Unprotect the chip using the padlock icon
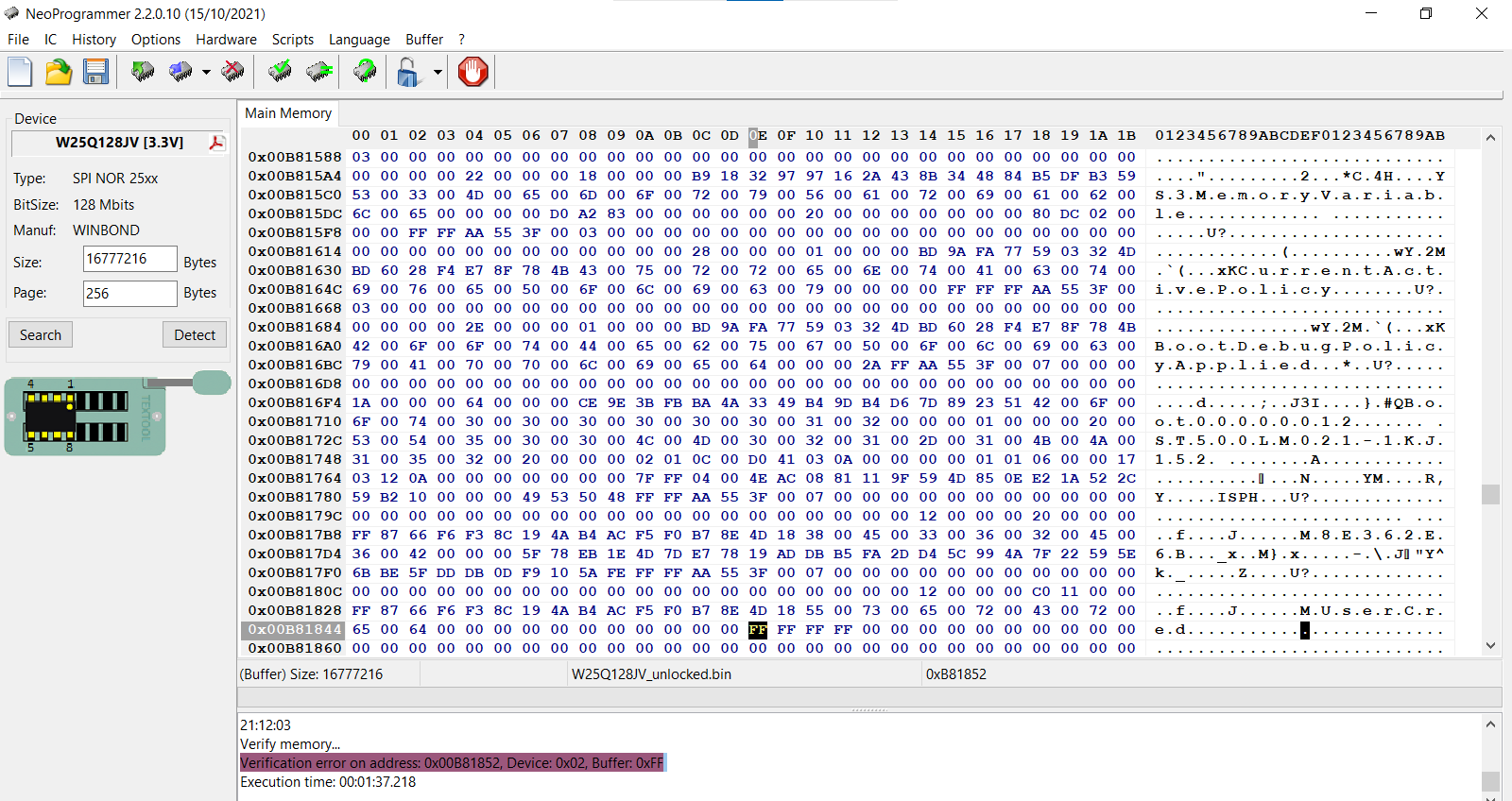This screenshot has height=801, width=1512. point(408,72)
